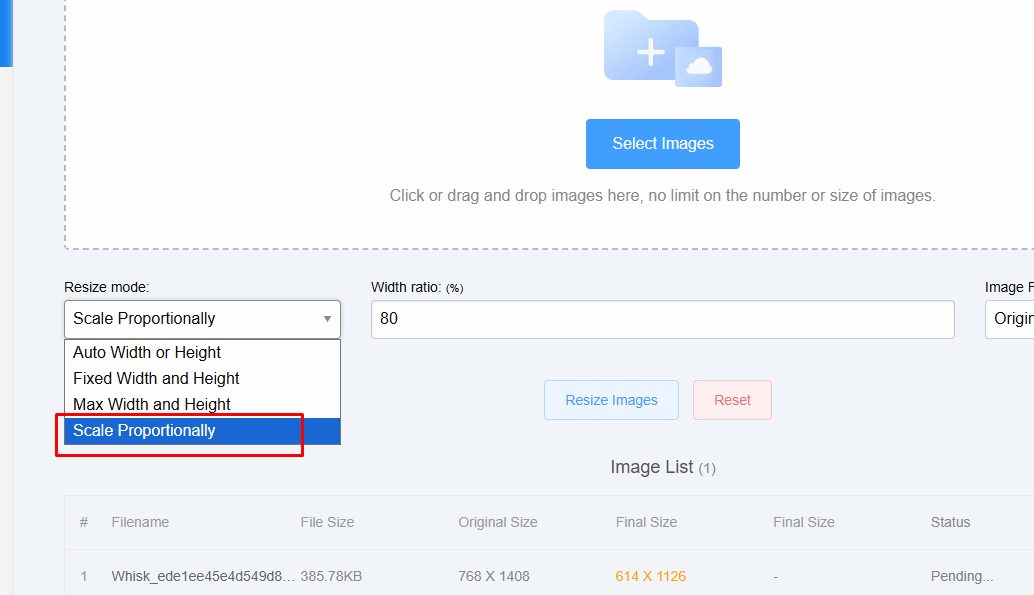This screenshot has width=1034, height=595.
Task: Select the Whisk_ede1ee45e4d549d8 filename row
Action: (x=203, y=577)
